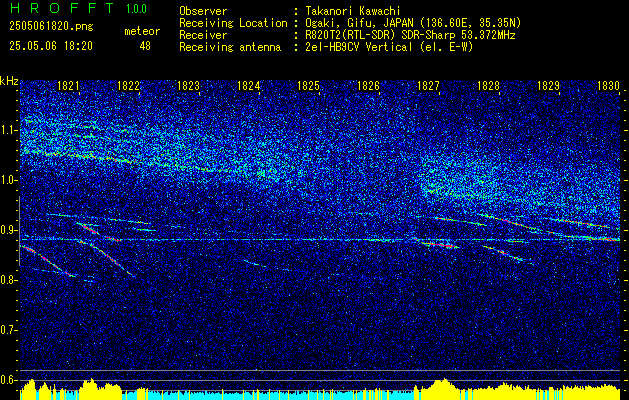The width and height of the screenshot is (629, 400).
Task: Click the 1823 time marker
Action: pos(188,86)
